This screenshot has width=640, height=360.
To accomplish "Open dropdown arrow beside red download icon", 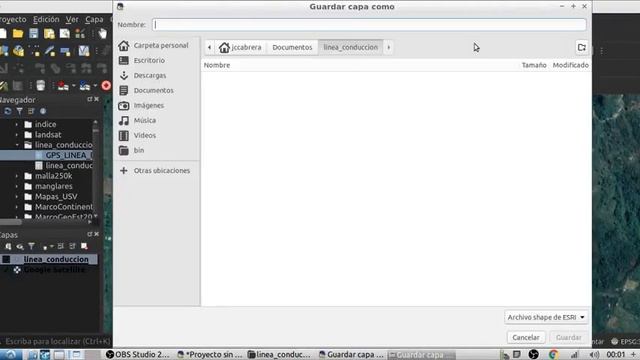I will [x=74, y=86].
